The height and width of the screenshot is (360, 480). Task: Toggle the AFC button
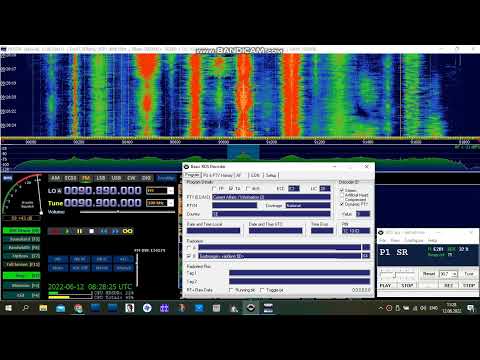click(124, 259)
